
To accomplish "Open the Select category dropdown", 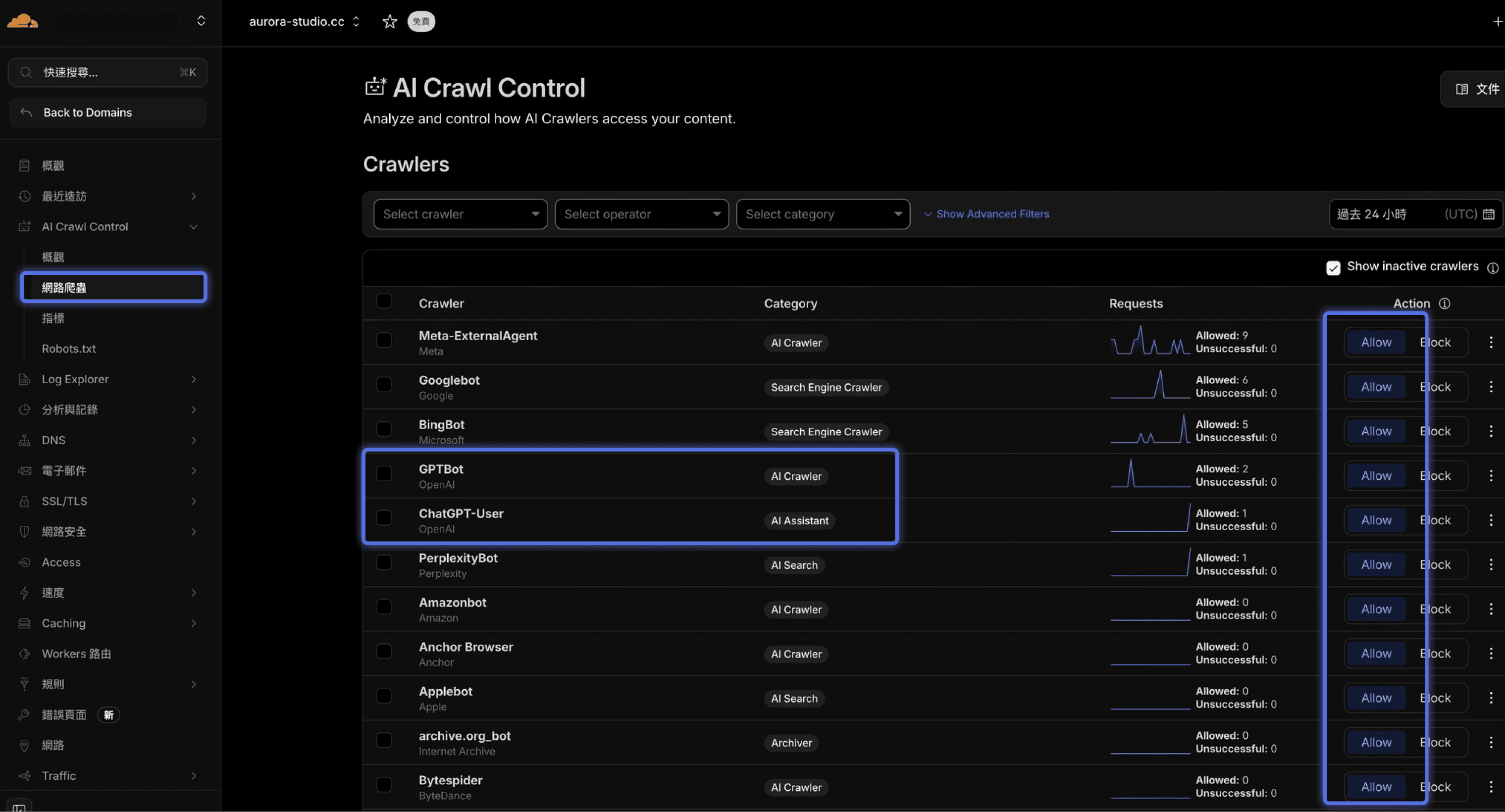I will (x=823, y=214).
